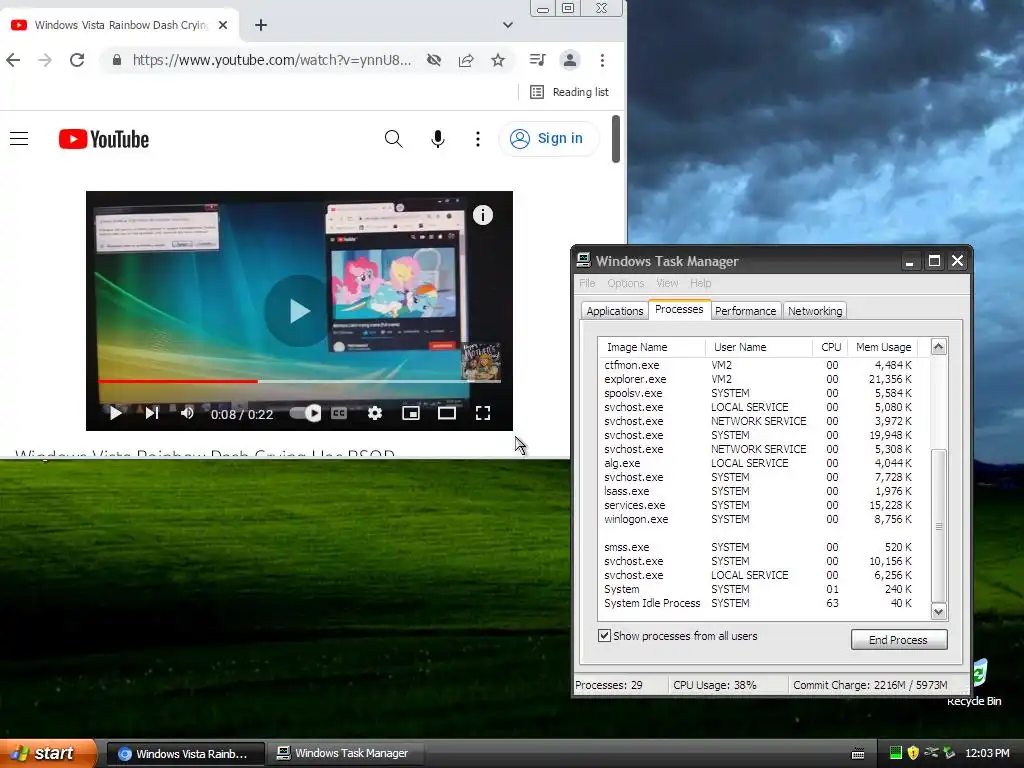Bookmark this page with the star
Image resolution: width=1024 pixels, height=768 pixels.
498,60
